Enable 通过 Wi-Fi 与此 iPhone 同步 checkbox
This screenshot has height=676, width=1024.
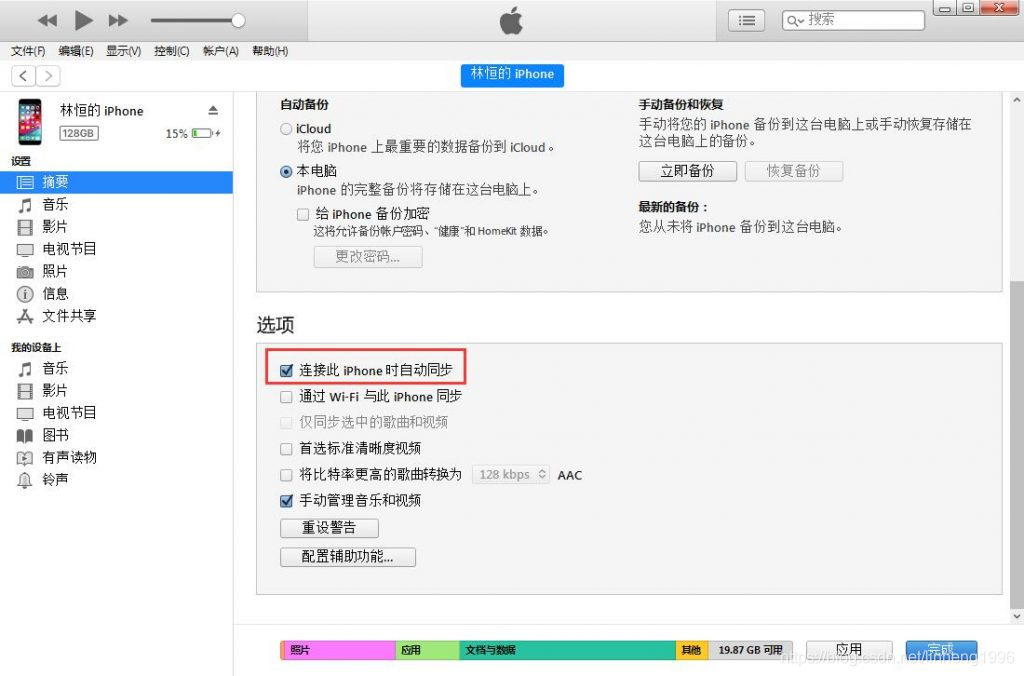point(286,396)
